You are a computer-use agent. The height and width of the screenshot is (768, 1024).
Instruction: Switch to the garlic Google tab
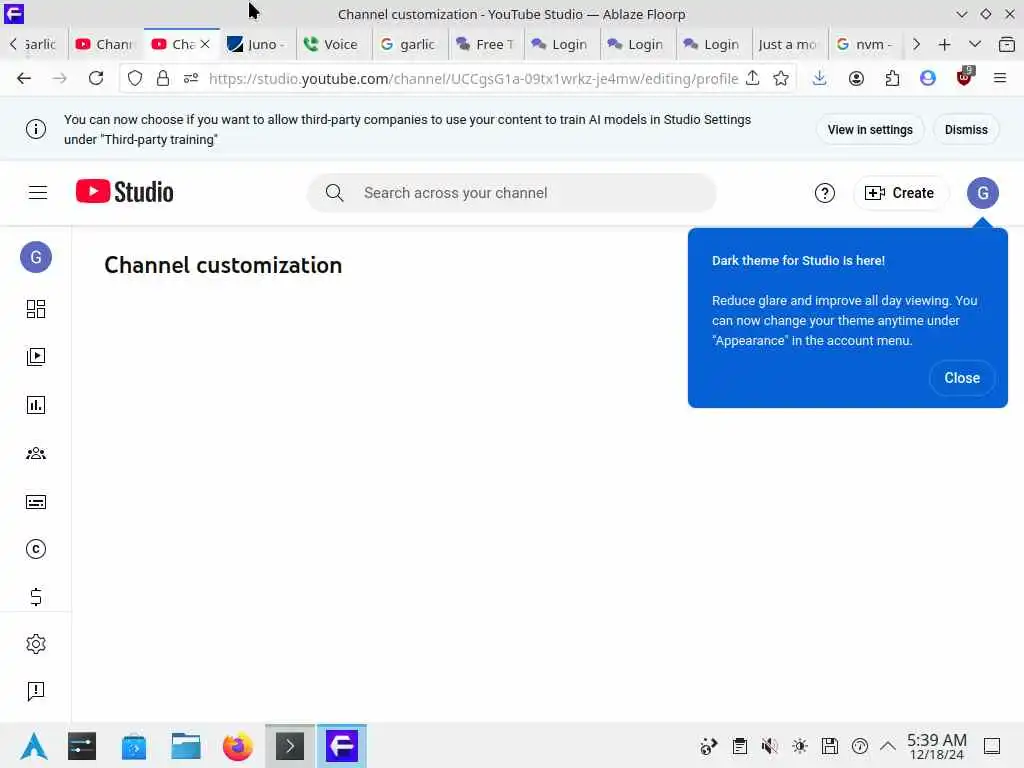point(409,44)
